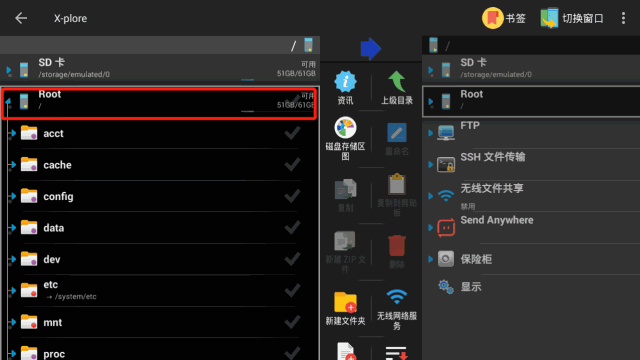Open the data folder

[160, 227]
